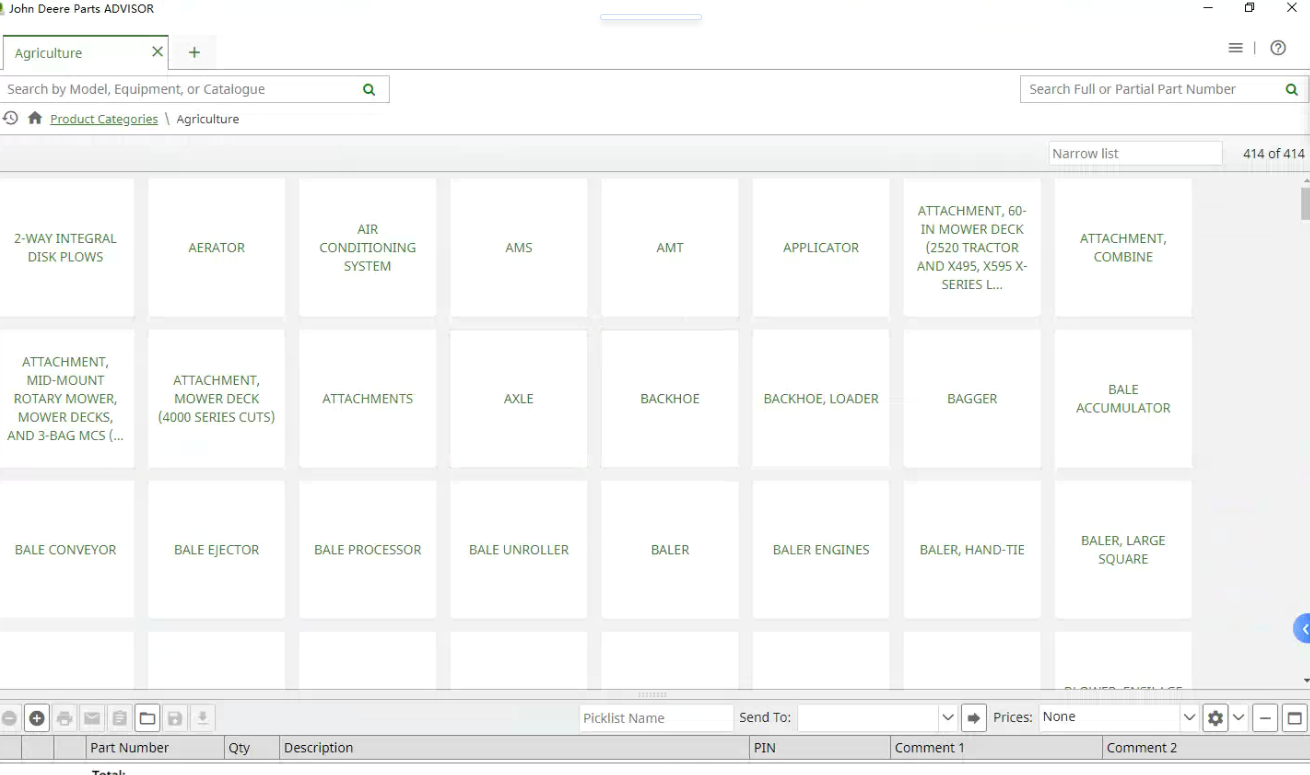1310x775 pixels.
Task: Open the BALE ACCUMULATOR category tile
Action: click(x=1123, y=398)
